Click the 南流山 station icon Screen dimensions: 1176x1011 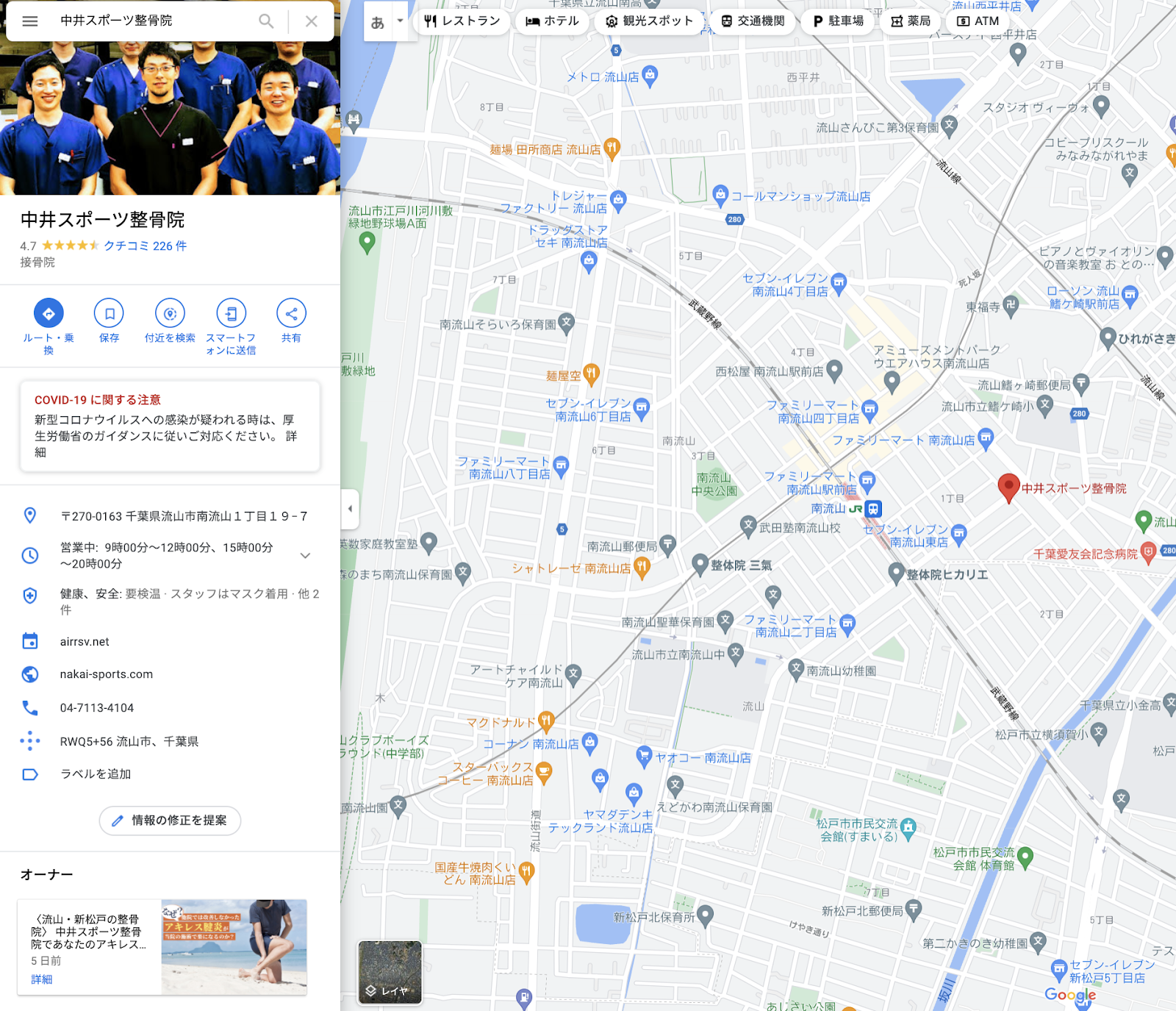click(872, 509)
